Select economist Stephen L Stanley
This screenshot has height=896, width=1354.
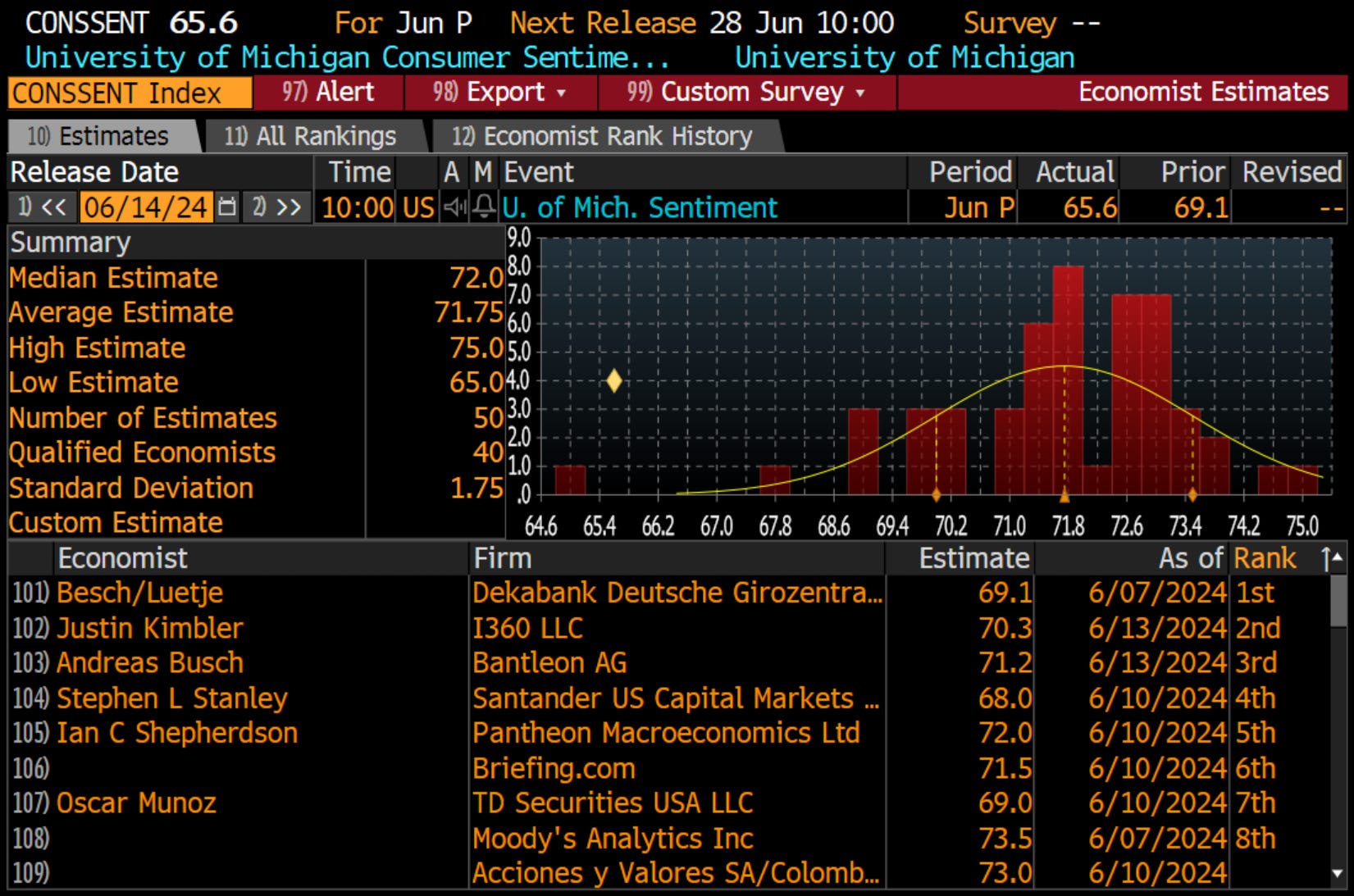click(172, 698)
